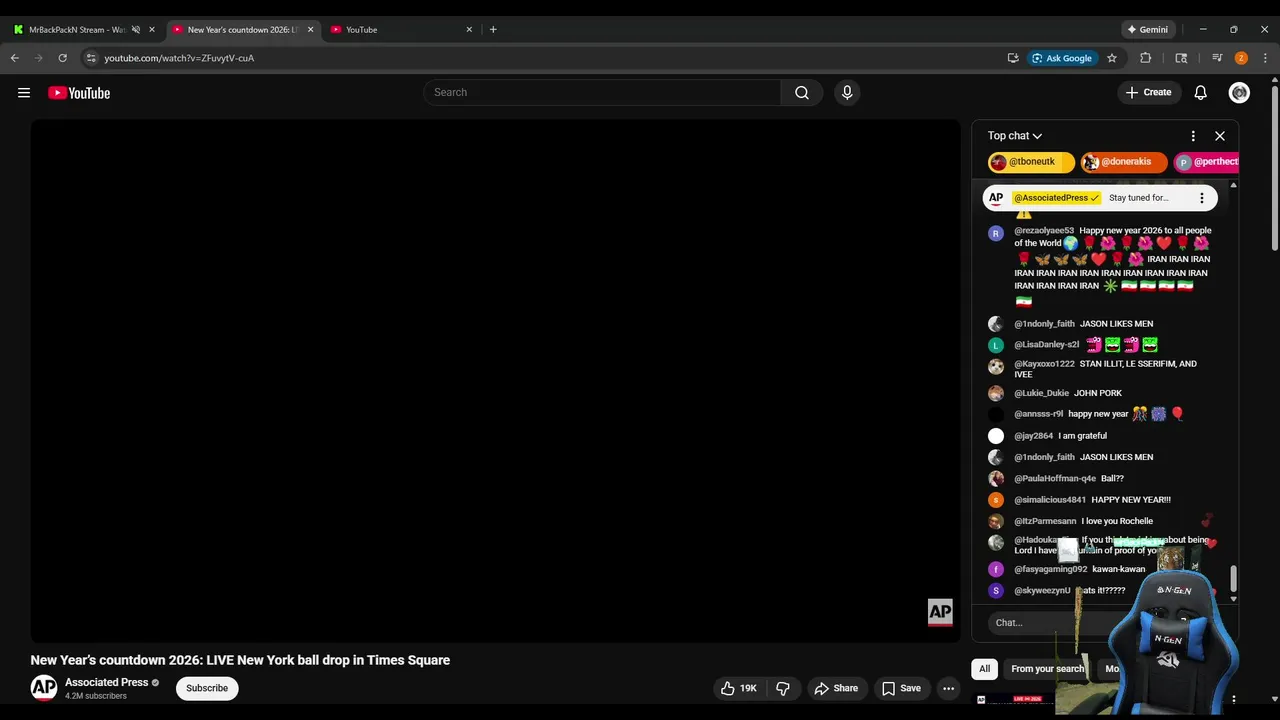Open the YouTube hamburger guide menu
The width and height of the screenshot is (1280, 720).
coord(24,93)
